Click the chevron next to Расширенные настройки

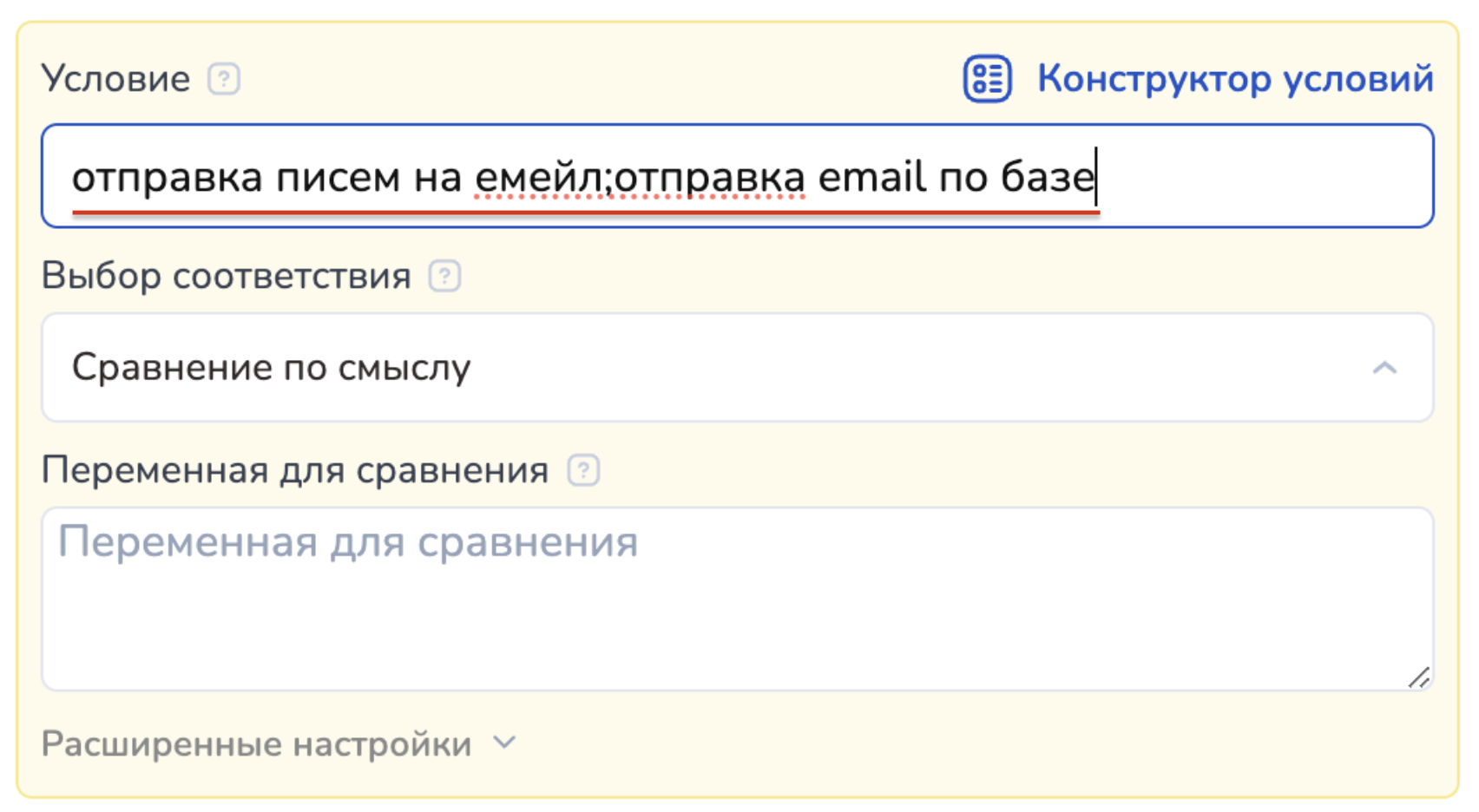click(504, 743)
